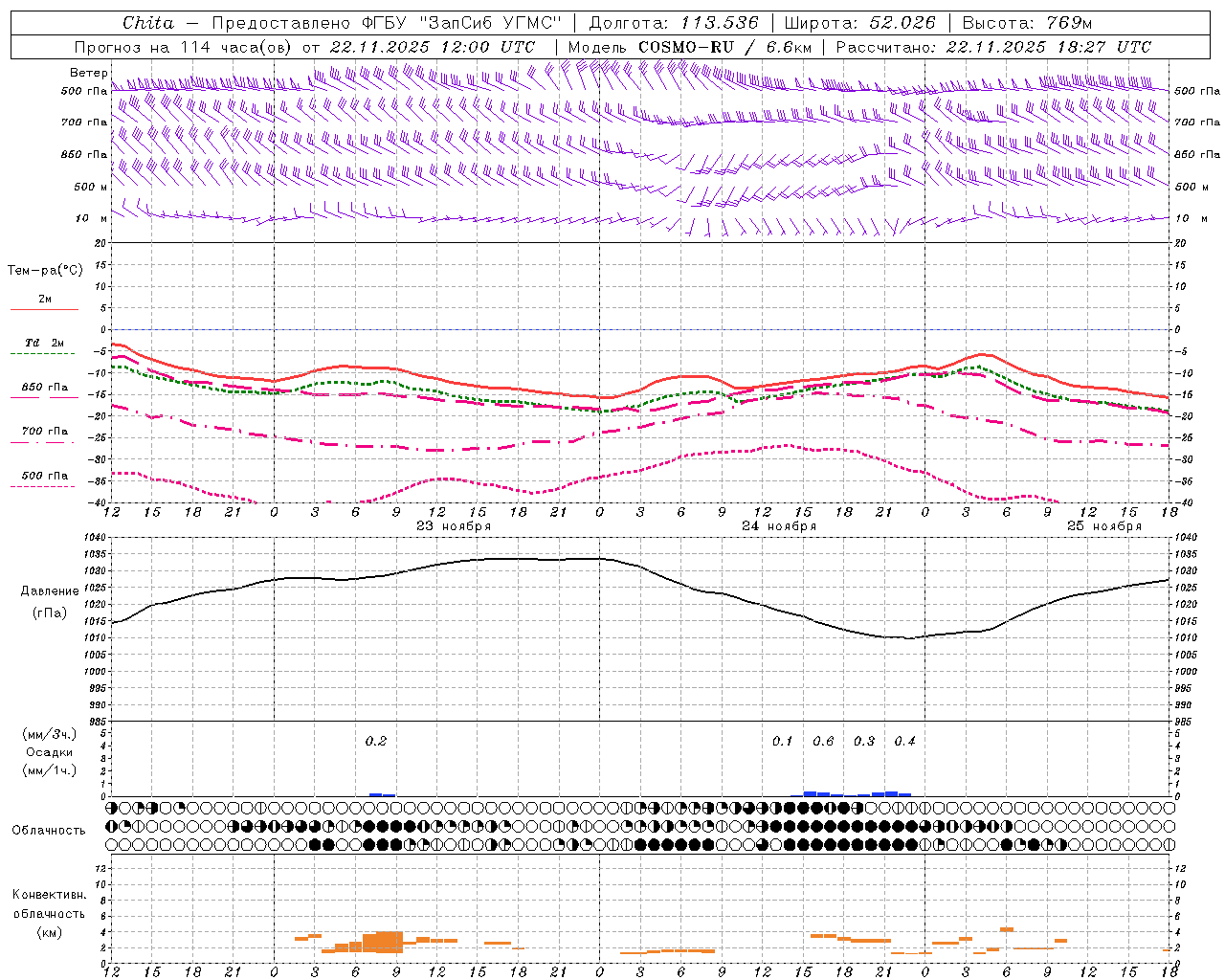The width and height of the screenshot is (1225, 980).
Task: Click "24 ноября" date label
Action: pyautogui.click(x=779, y=526)
